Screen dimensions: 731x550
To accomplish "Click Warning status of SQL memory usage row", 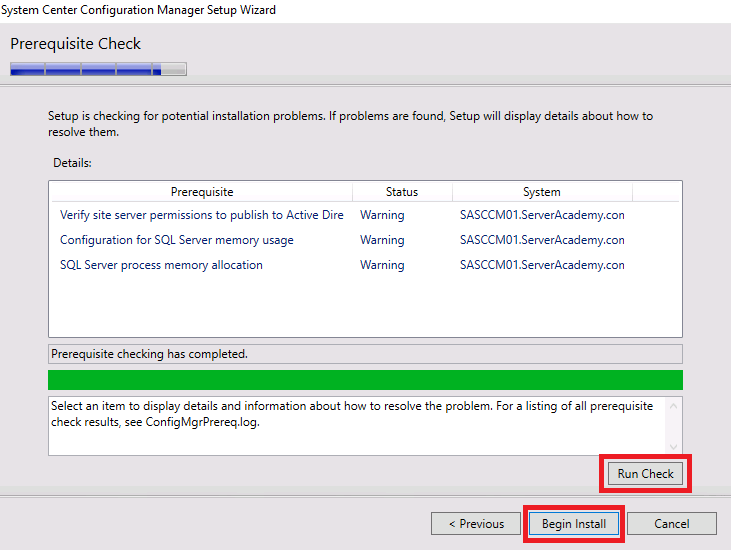I will pyautogui.click(x=382, y=240).
